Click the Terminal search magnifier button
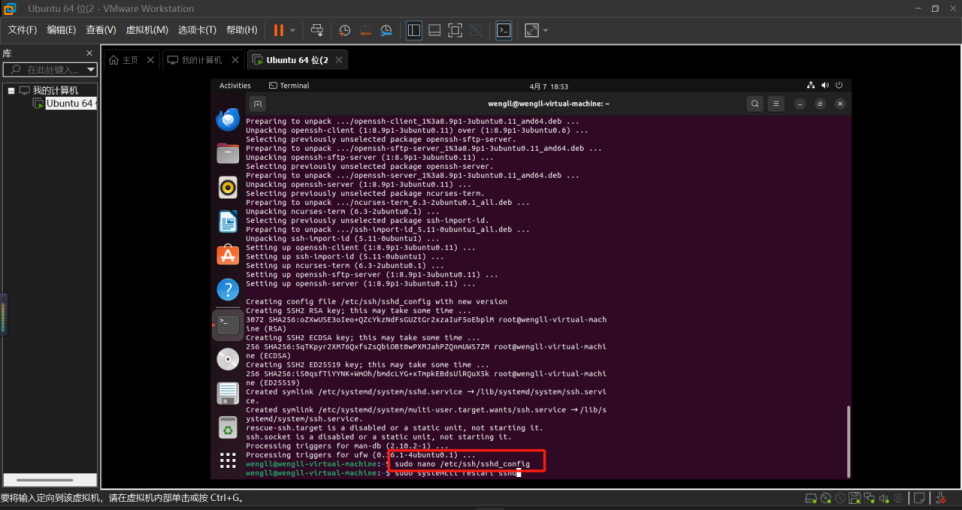Image resolution: width=962 pixels, height=510 pixels. [755, 104]
